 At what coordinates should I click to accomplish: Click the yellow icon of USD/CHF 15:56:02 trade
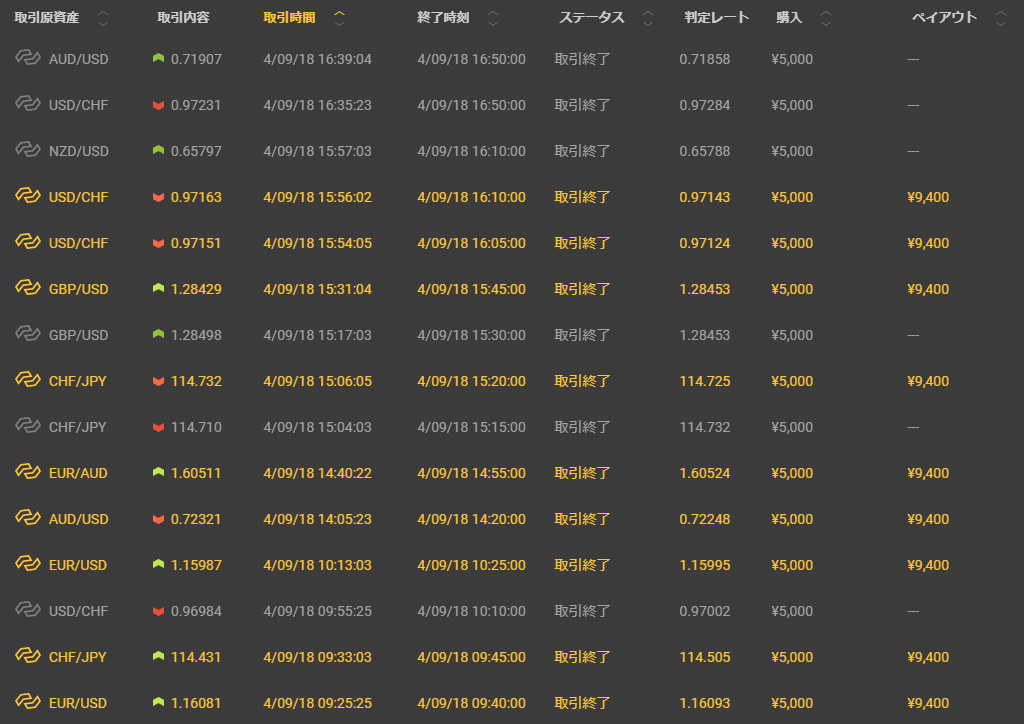[28, 196]
